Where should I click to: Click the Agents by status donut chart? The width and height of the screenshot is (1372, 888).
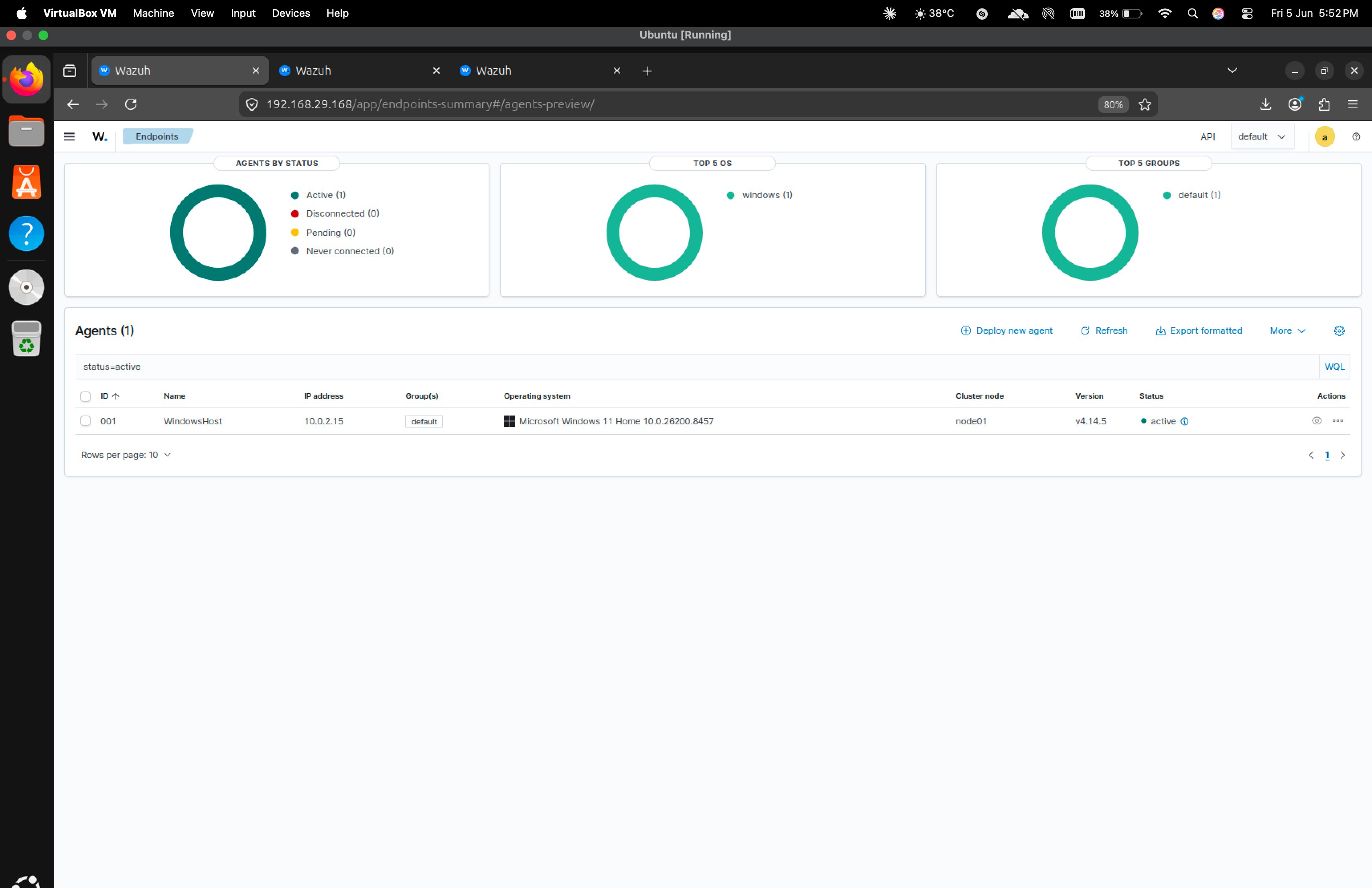[x=218, y=232]
